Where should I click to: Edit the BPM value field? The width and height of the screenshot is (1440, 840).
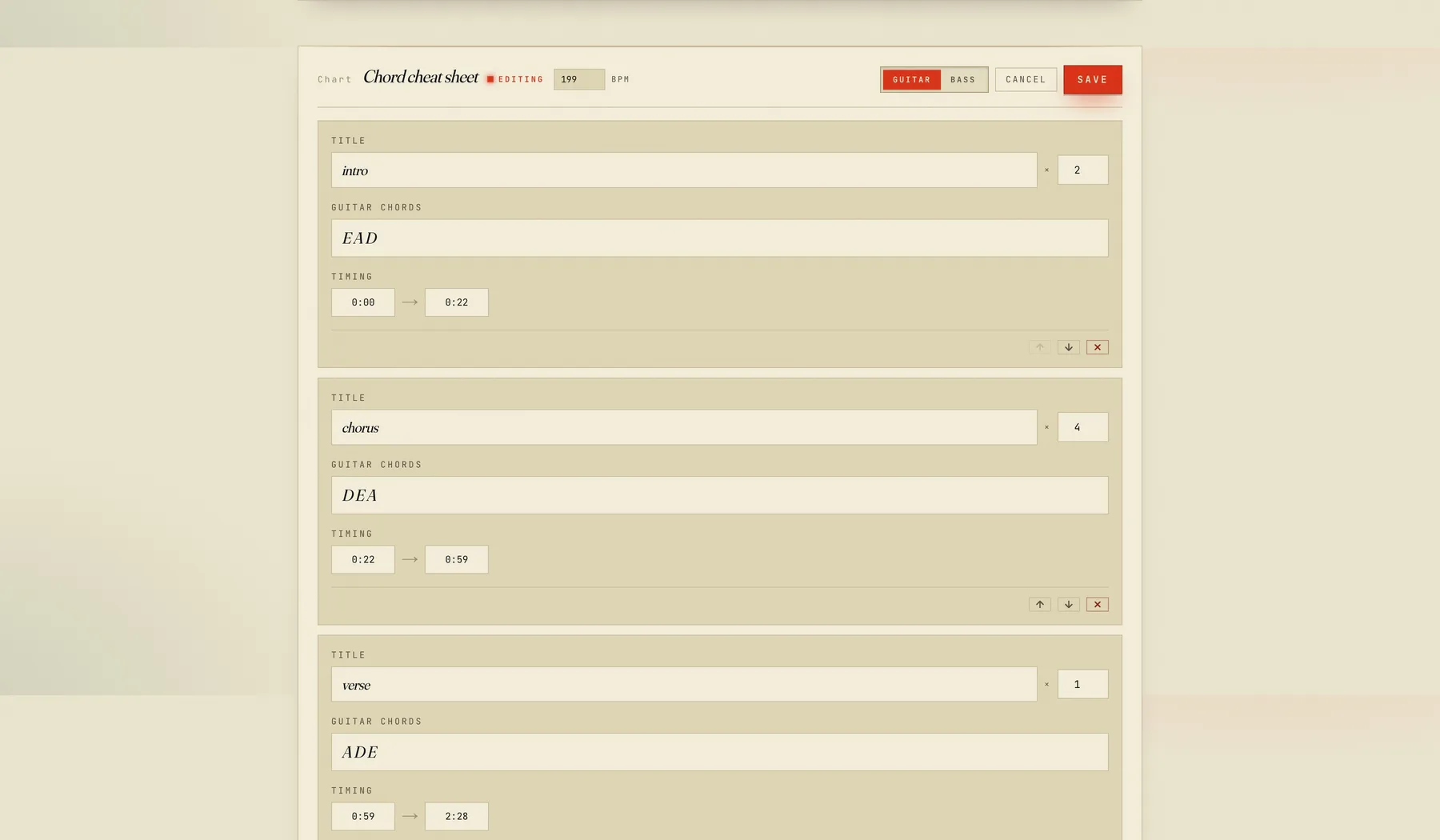coord(579,79)
